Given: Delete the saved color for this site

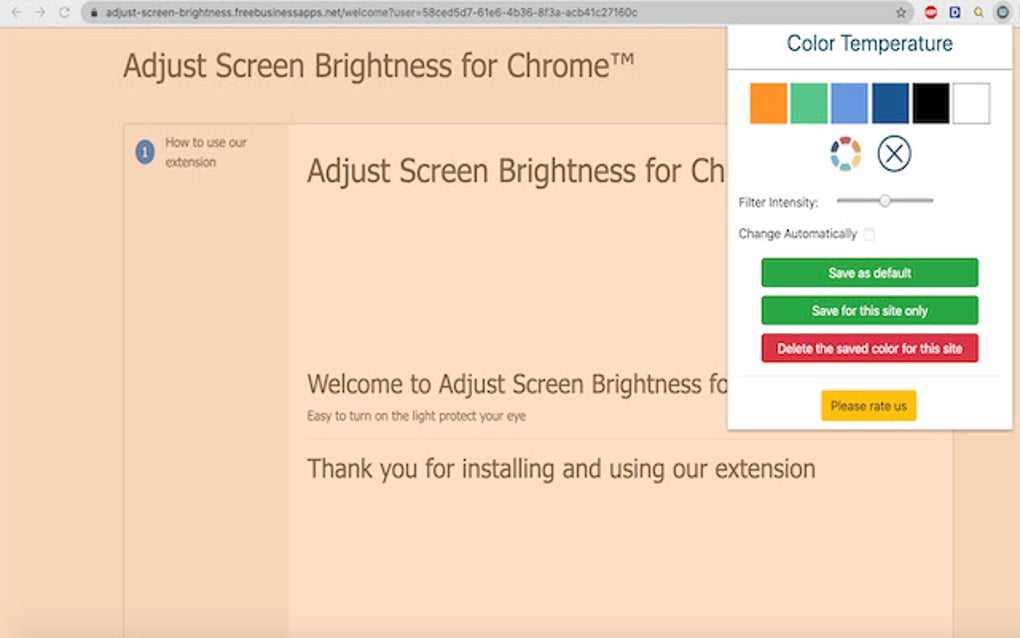Looking at the screenshot, I should click(x=870, y=348).
